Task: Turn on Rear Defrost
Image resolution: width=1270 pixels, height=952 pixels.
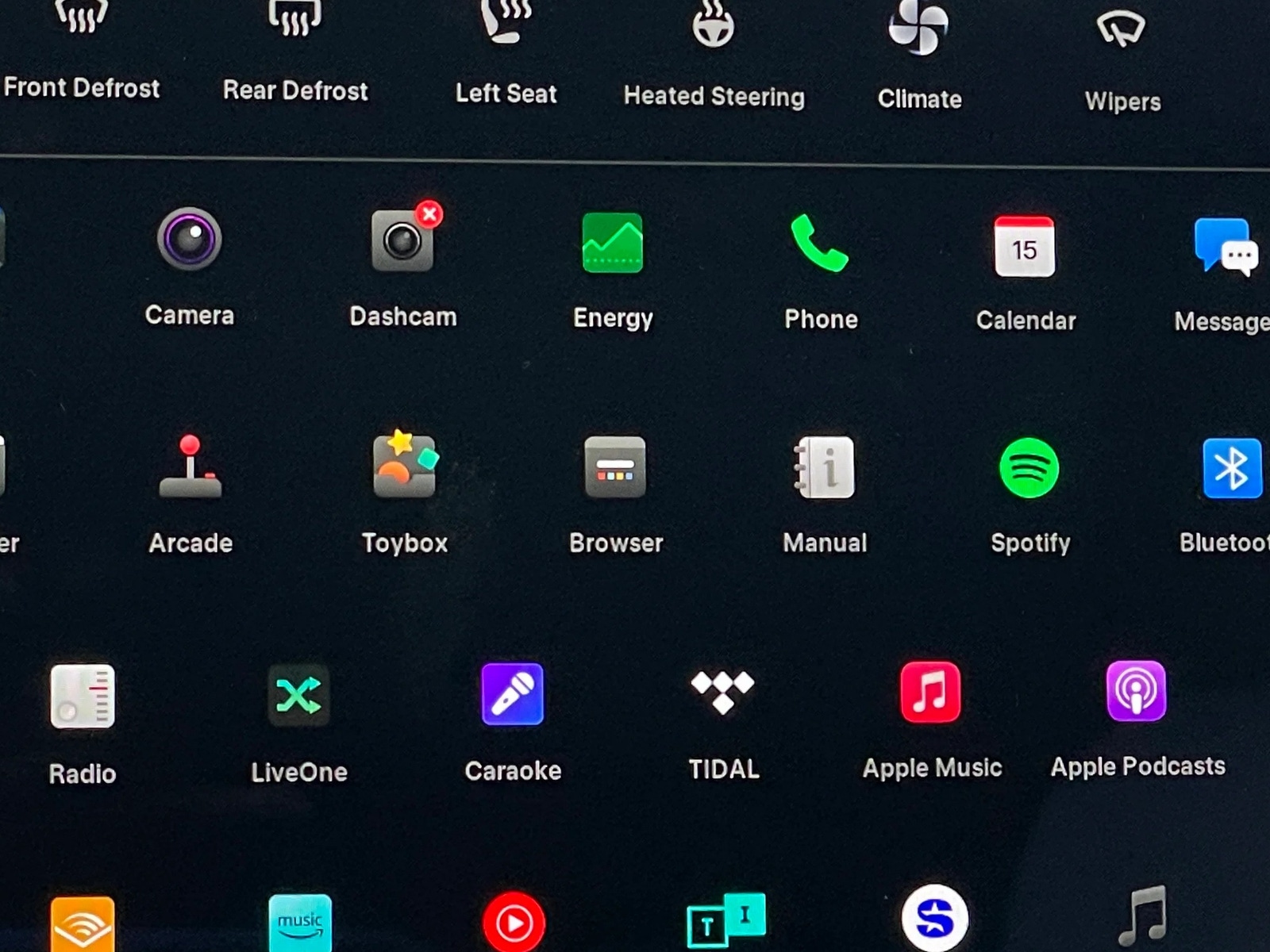Action: pyautogui.click(x=295, y=52)
